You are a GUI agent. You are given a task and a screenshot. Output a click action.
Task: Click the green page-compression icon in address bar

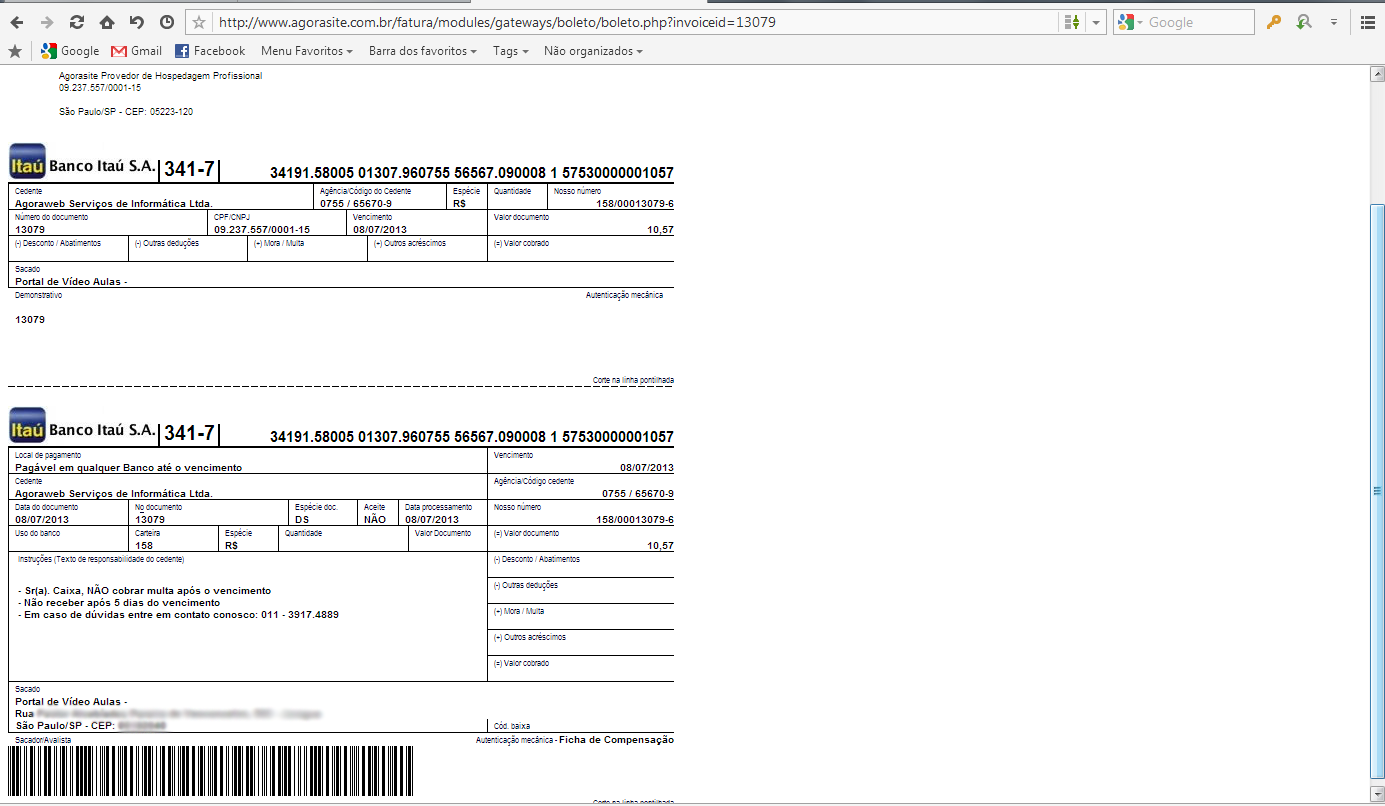[1072, 22]
